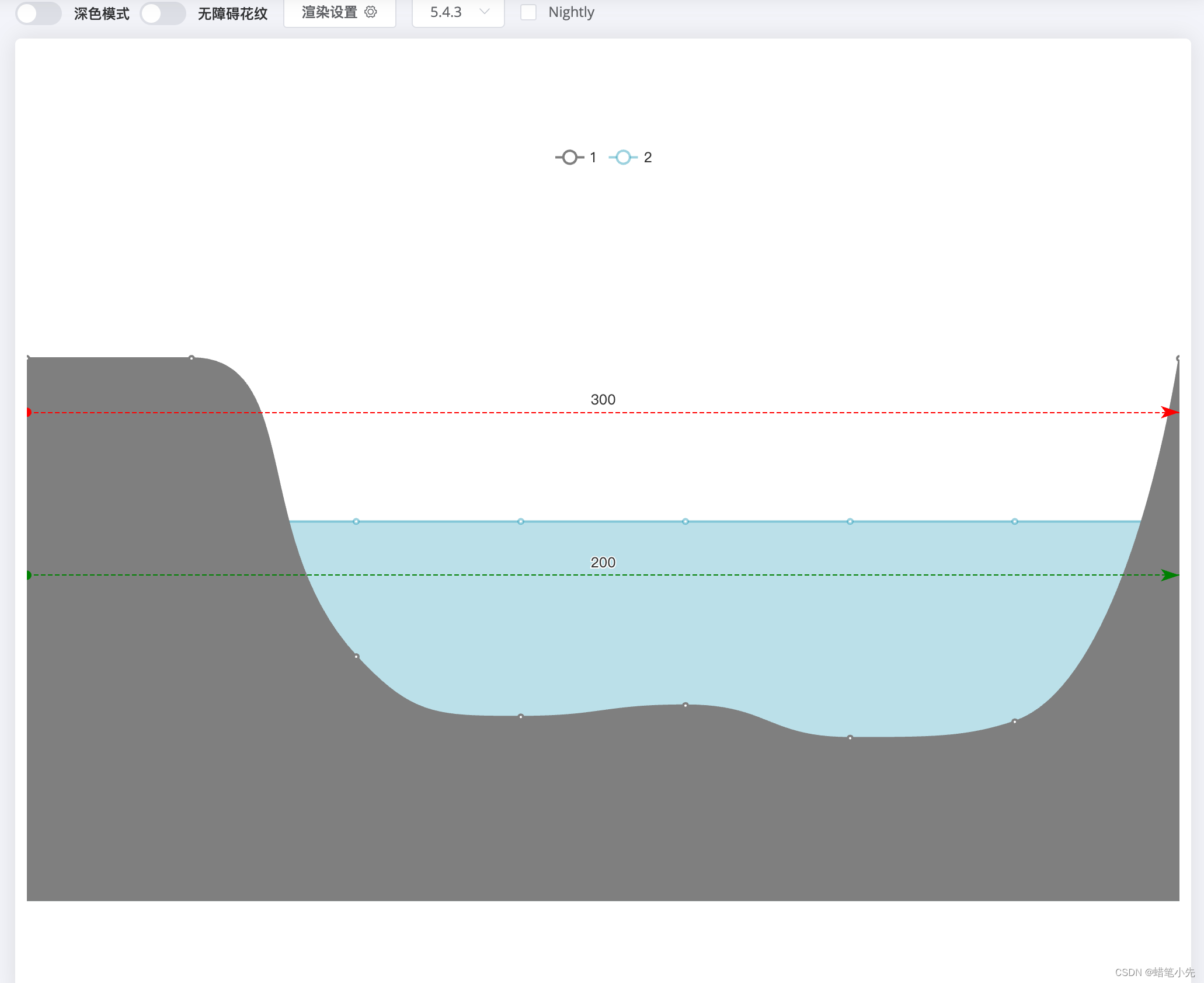Toggle legend marker for series 2

(x=623, y=157)
